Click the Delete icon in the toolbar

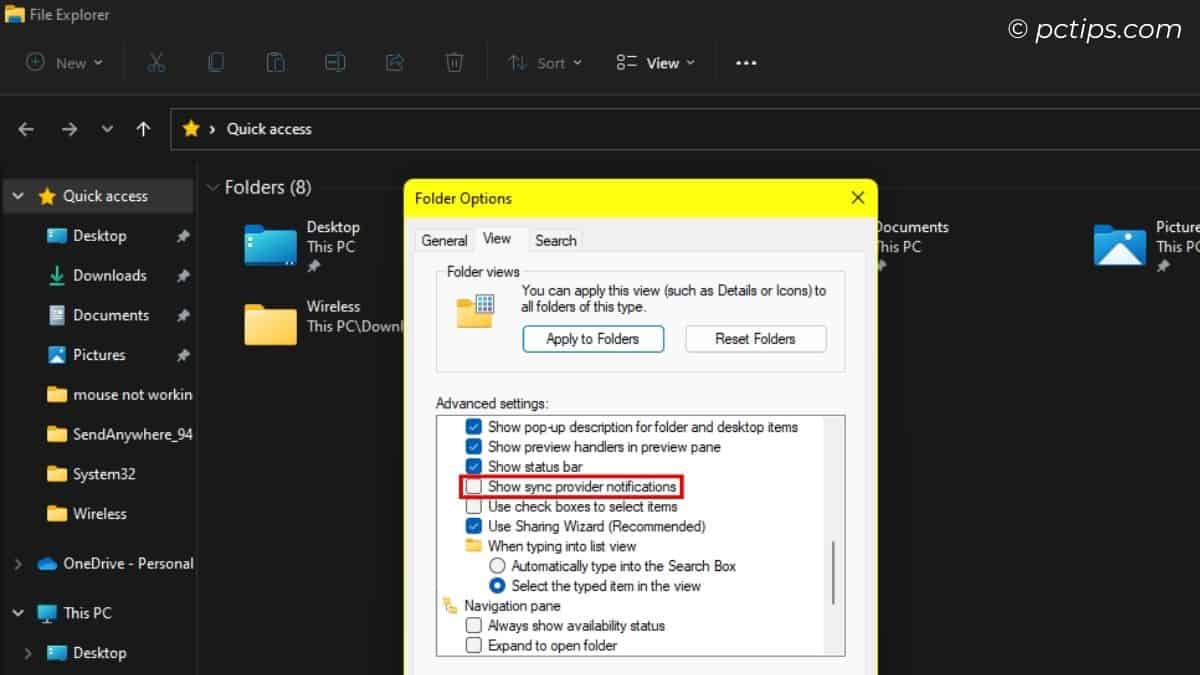pyautogui.click(x=454, y=62)
